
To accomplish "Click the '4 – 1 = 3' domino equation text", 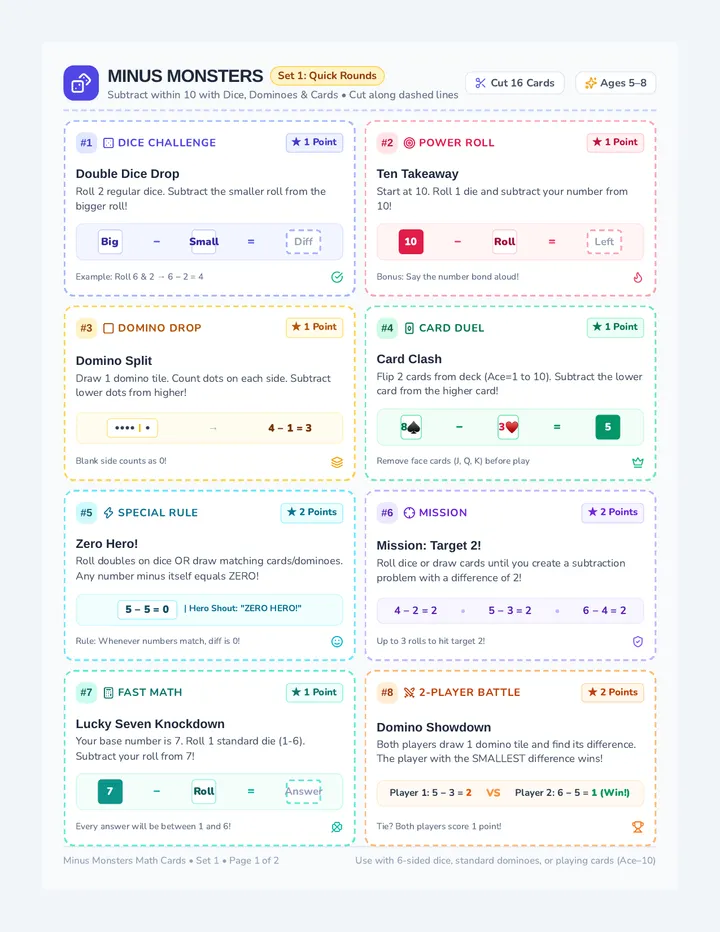I will tap(290, 428).
